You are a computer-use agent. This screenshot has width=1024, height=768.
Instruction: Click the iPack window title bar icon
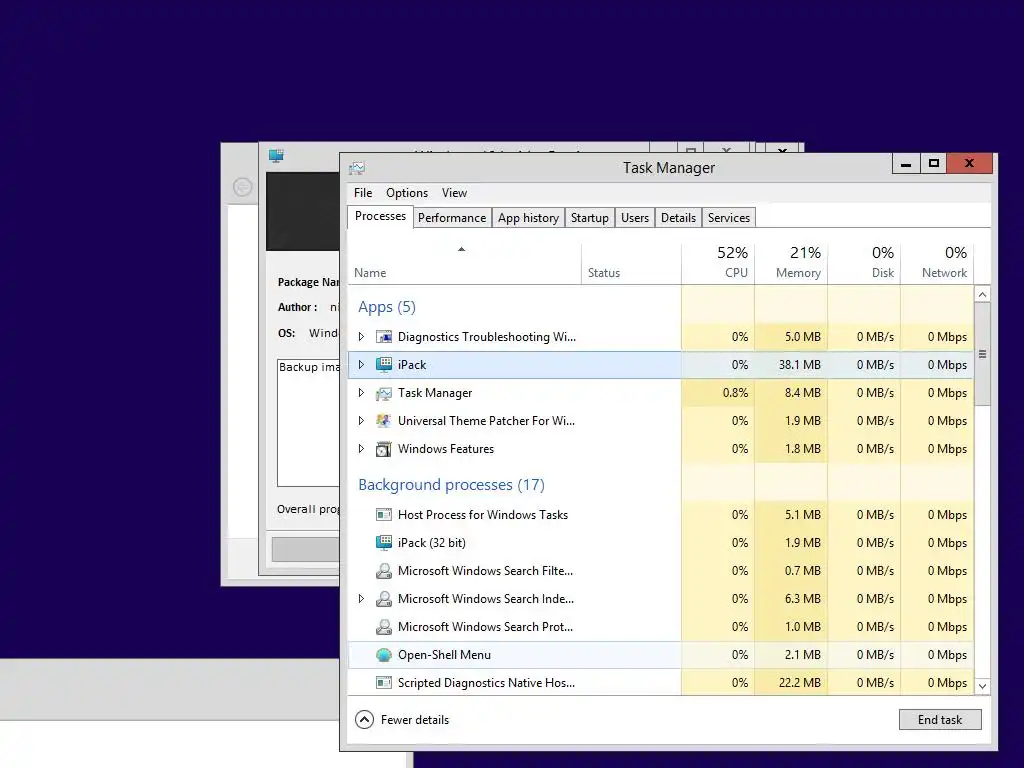[x=276, y=155]
